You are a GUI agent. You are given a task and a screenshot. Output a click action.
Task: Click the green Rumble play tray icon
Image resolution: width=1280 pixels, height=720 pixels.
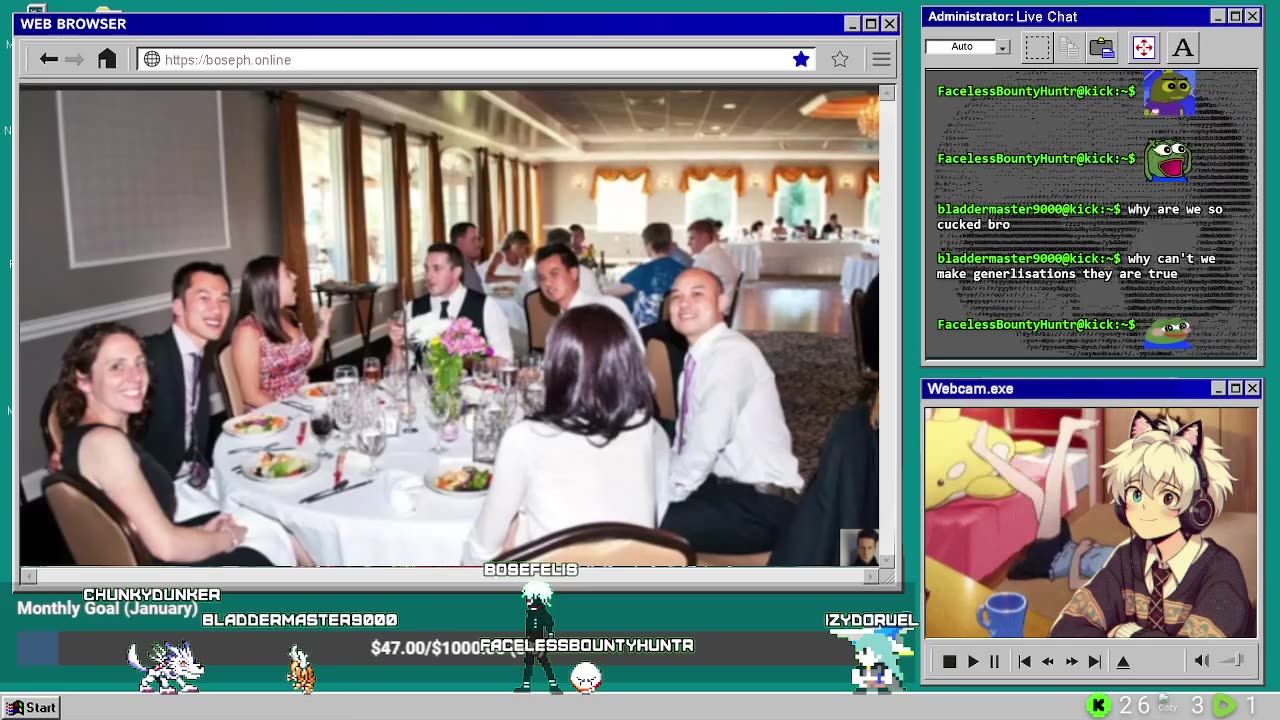tap(1224, 706)
